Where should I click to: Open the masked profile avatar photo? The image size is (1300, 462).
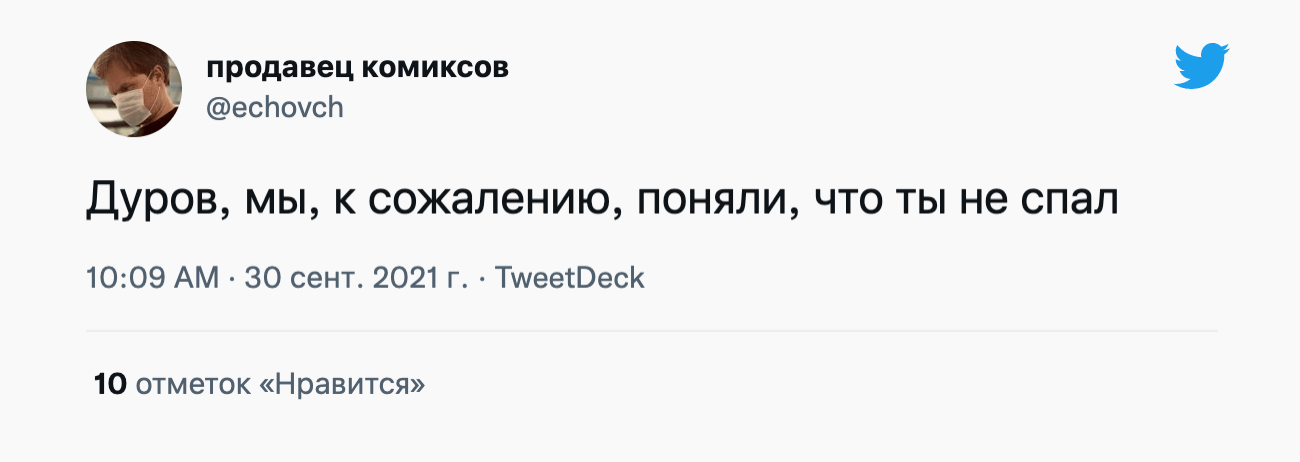point(134,91)
